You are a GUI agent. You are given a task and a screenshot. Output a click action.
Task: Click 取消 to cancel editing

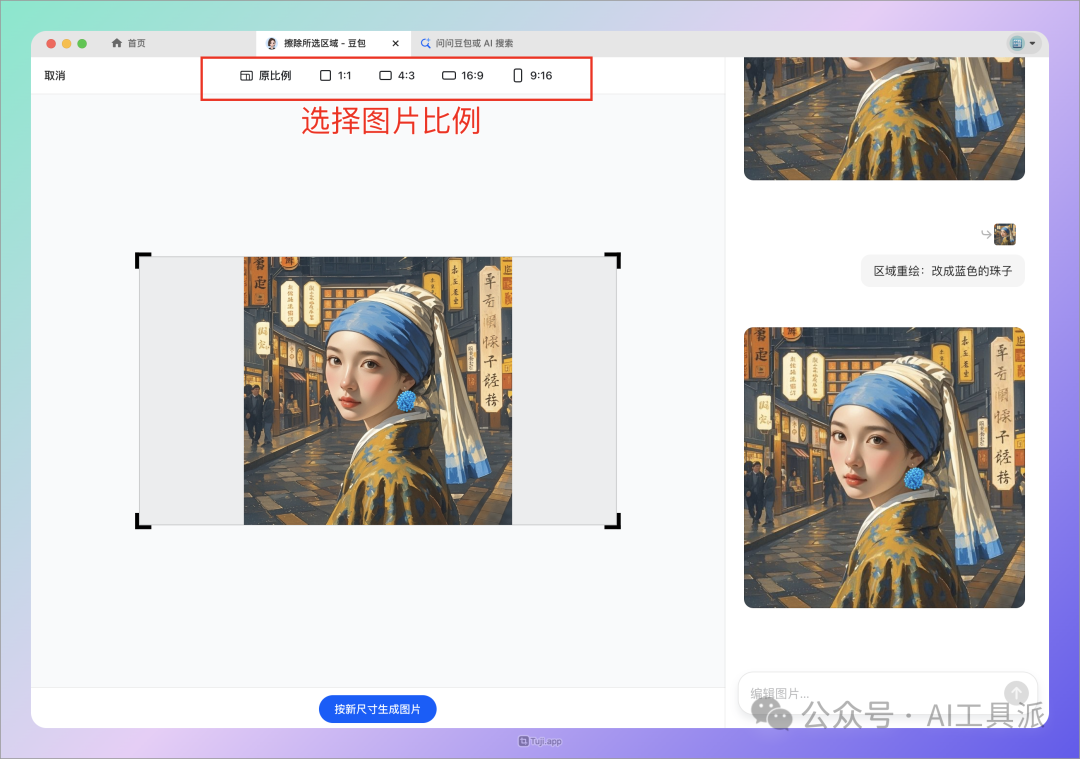coord(55,76)
